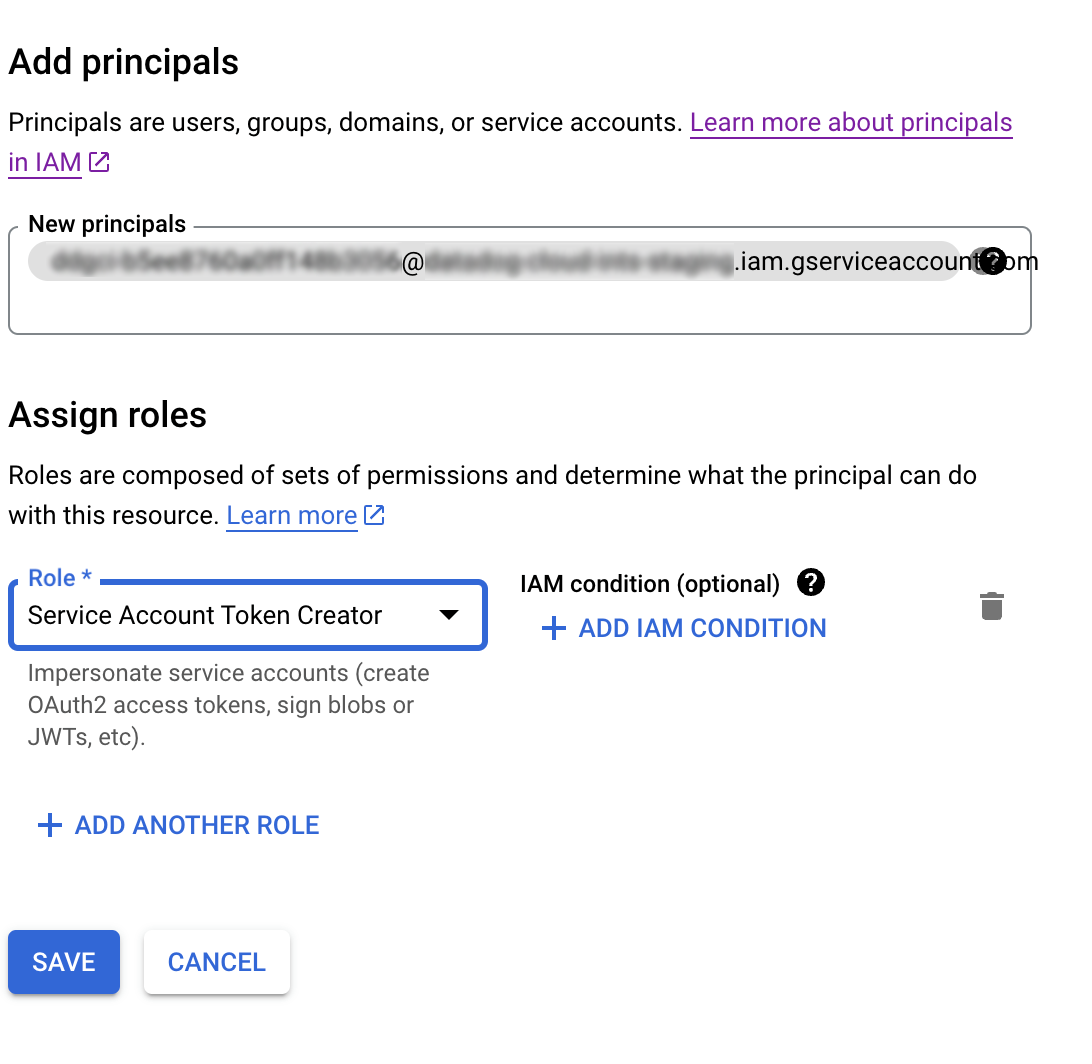Click role description text about impersonating accounts

point(228,705)
